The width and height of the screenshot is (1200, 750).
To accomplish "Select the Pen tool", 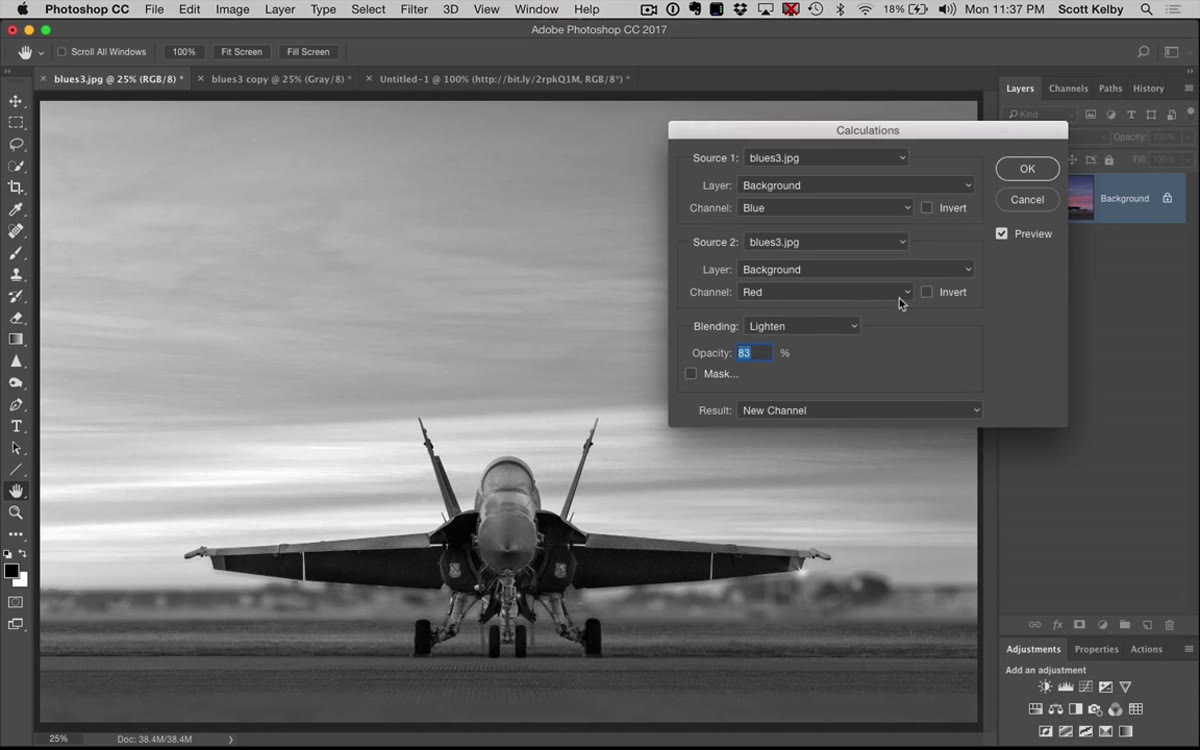I will pyautogui.click(x=16, y=405).
